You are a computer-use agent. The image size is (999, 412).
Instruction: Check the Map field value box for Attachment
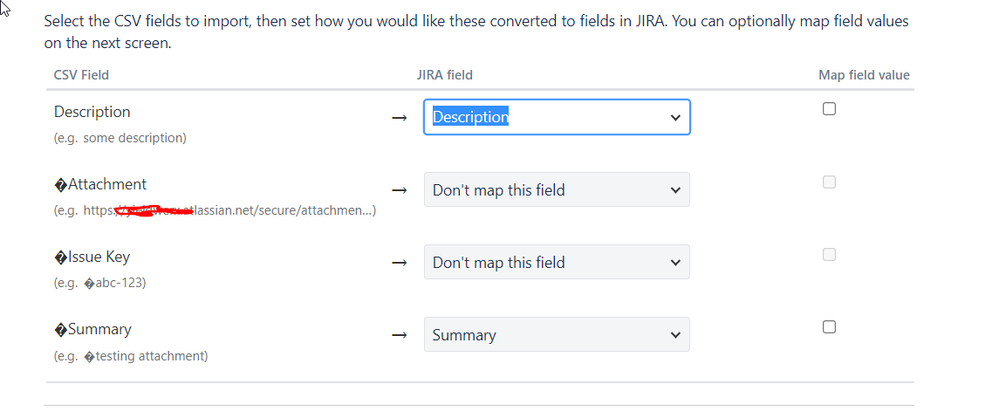[829, 182]
